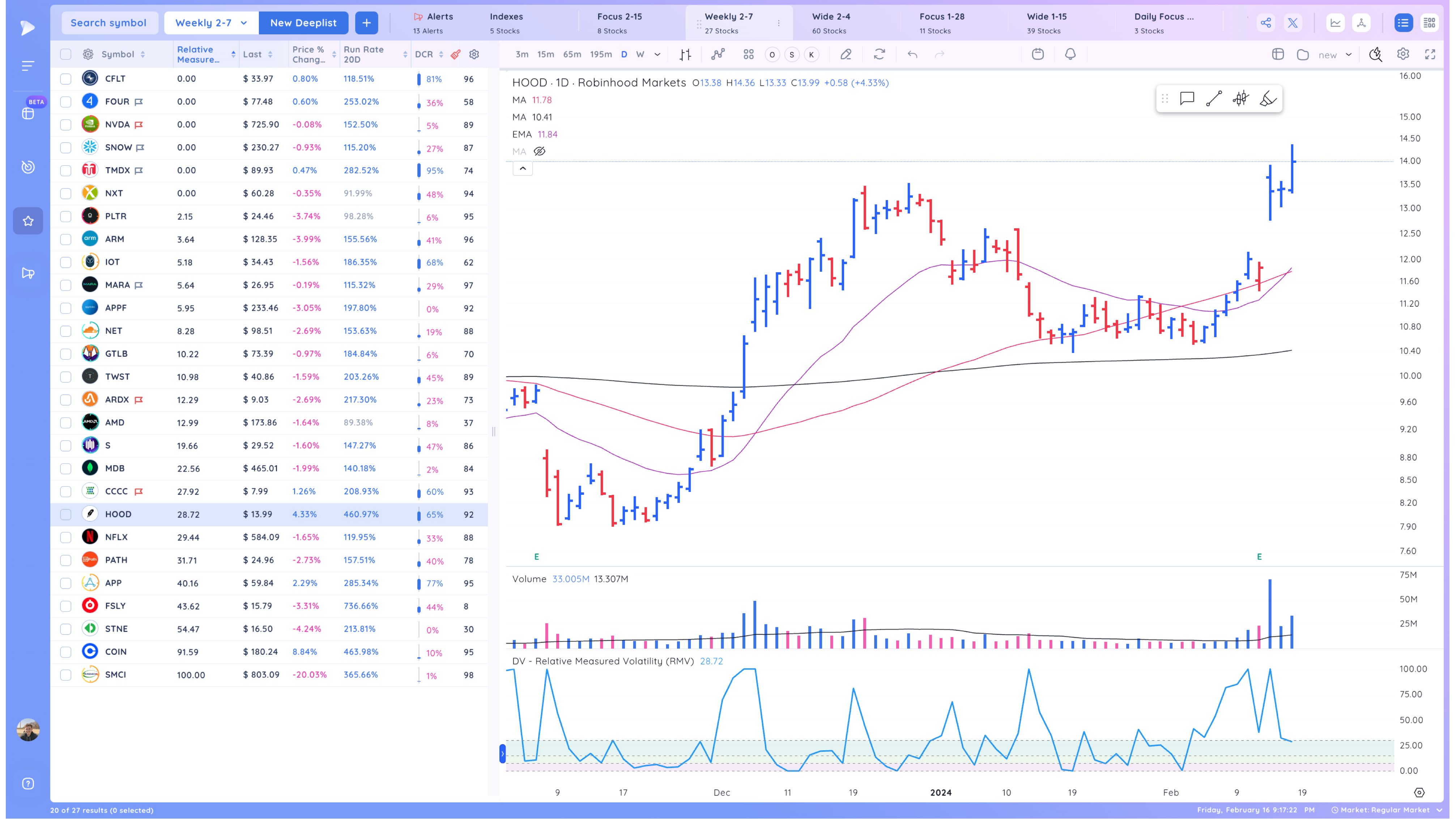This screenshot has height=819, width=1456.
Task: Select the trend line drawing tool
Action: point(1214,99)
